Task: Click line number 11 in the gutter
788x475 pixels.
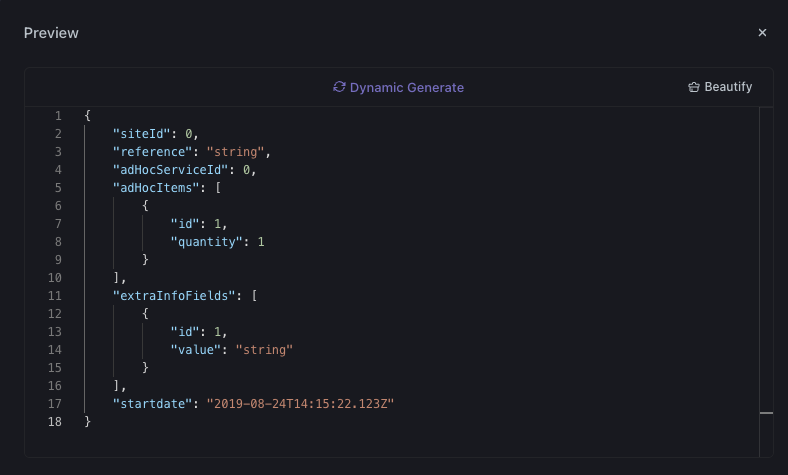Action: [x=55, y=296]
